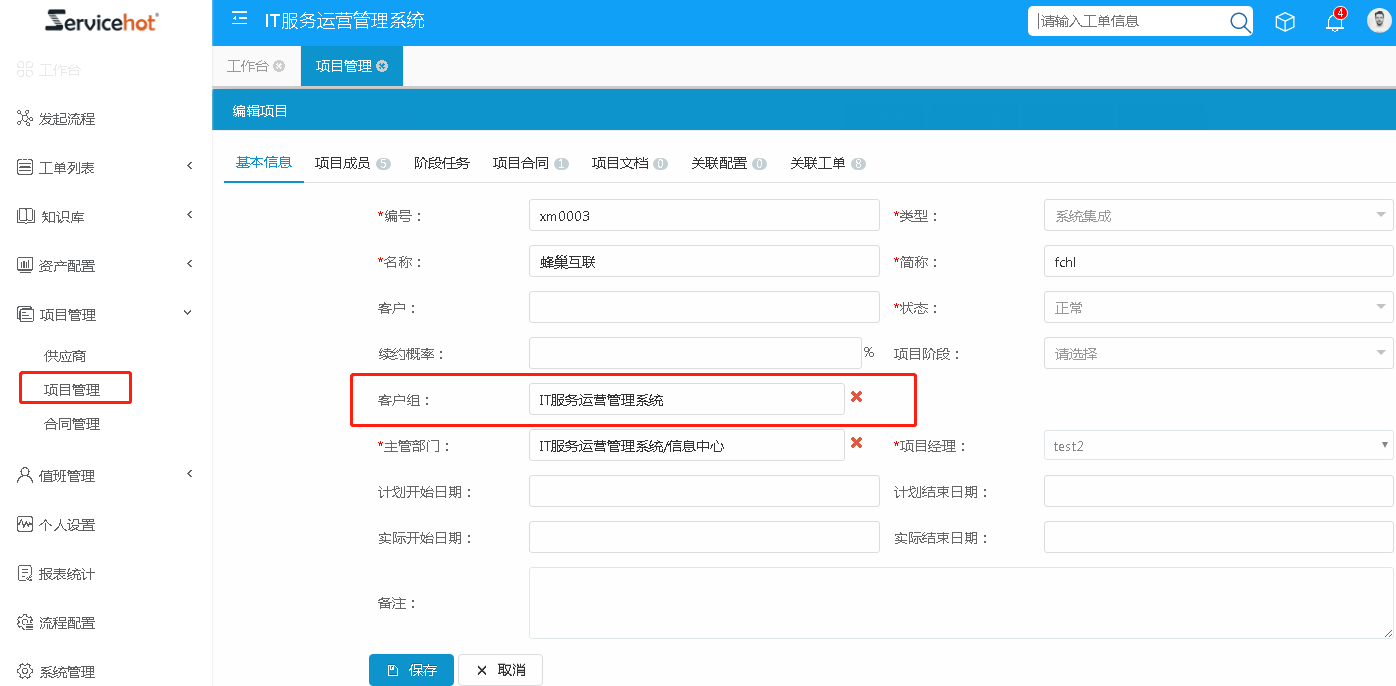Close the 项目管理 tab via its X icon
Image resolution: width=1396 pixels, height=686 pixels.
[382, 66]
